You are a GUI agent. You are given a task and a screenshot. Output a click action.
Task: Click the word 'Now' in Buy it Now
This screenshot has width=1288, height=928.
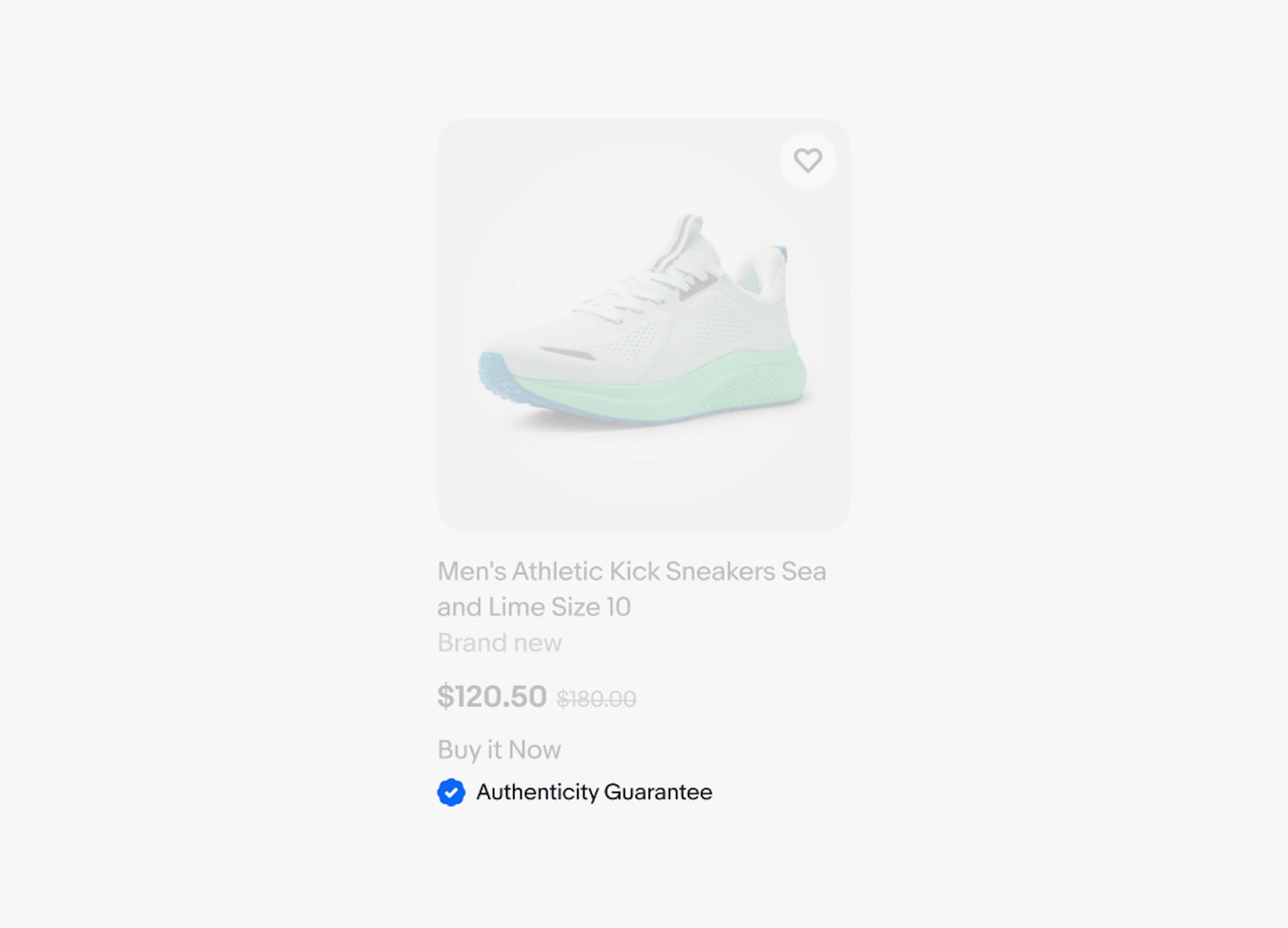[x=534, y=750]
